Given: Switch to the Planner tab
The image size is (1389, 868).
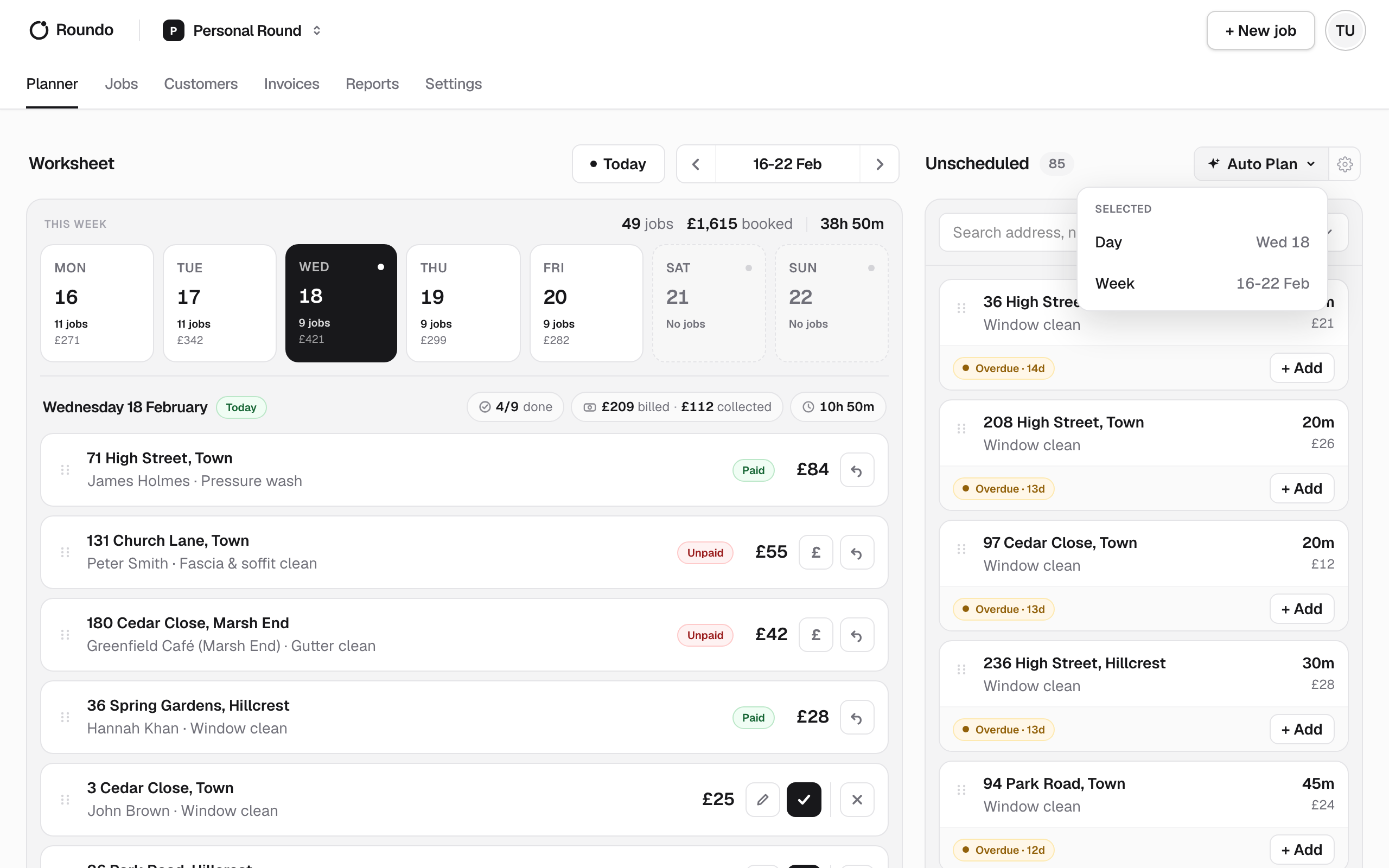Looking at the screenshot, I should pos(52,84).
